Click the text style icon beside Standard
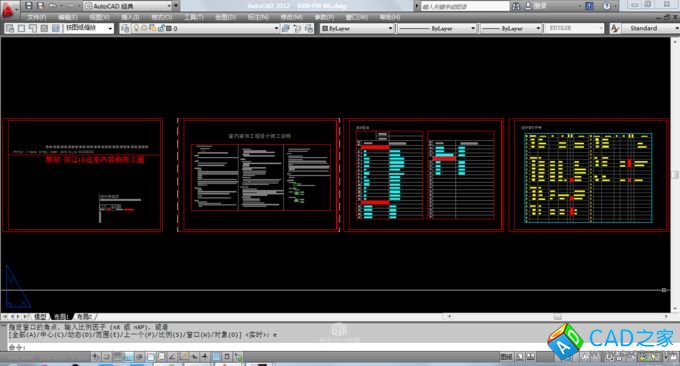Screen dimensions: 680x366 (614, 28)
